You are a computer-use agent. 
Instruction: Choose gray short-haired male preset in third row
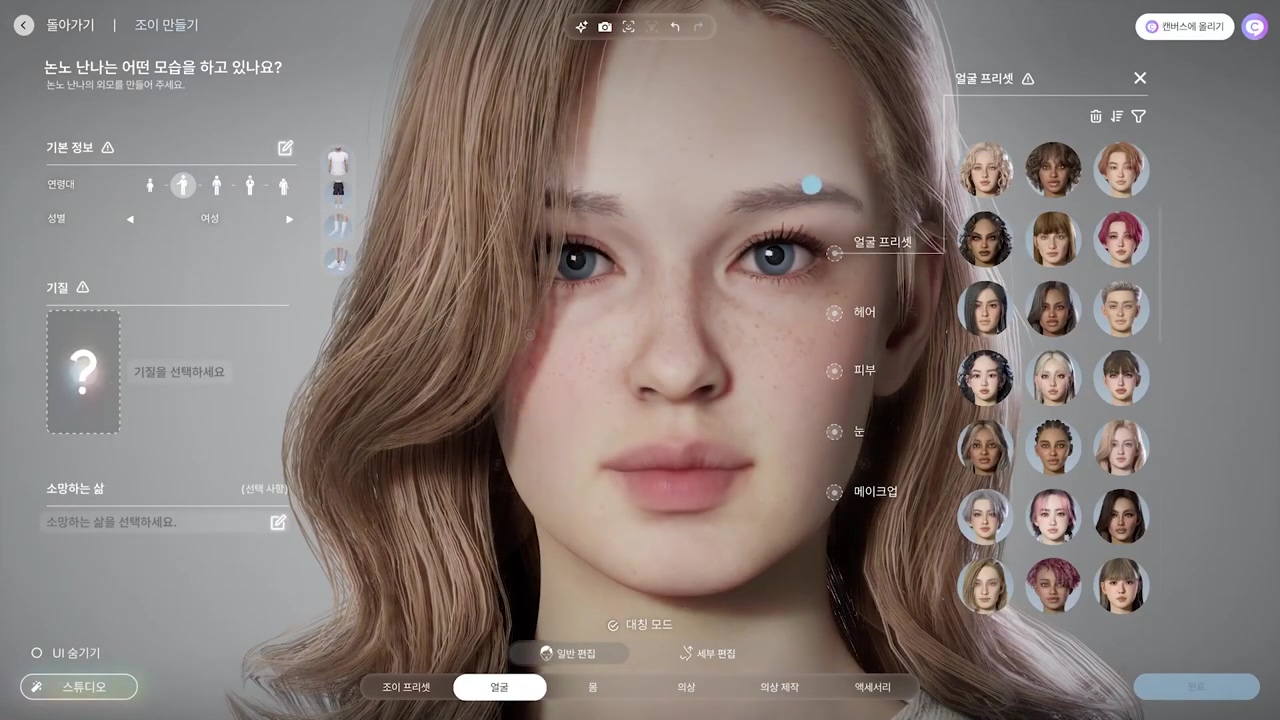pyautogui.click(x=1121, y=309)
